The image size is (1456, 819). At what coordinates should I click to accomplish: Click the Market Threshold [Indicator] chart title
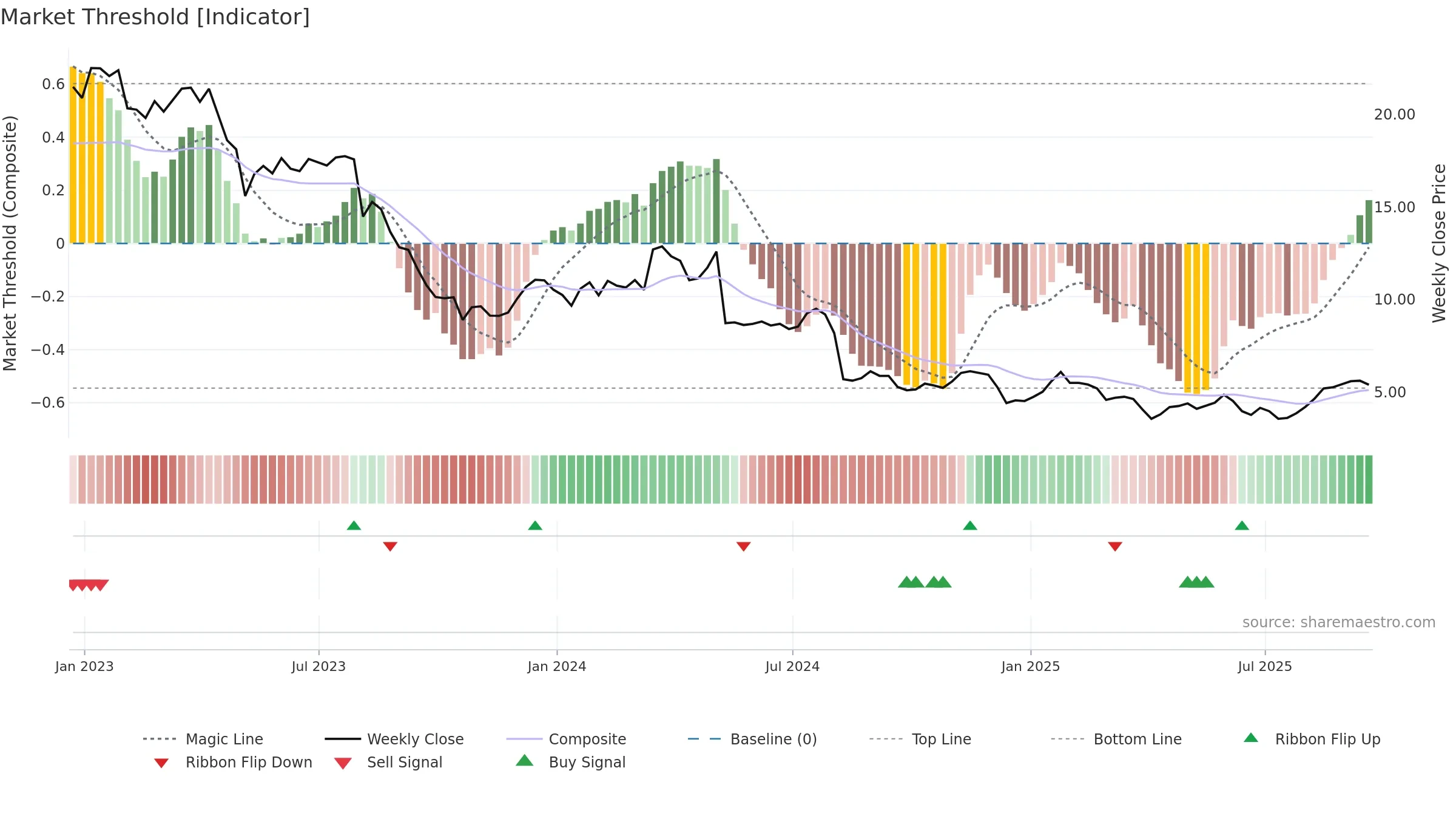[x=155, y=17]
